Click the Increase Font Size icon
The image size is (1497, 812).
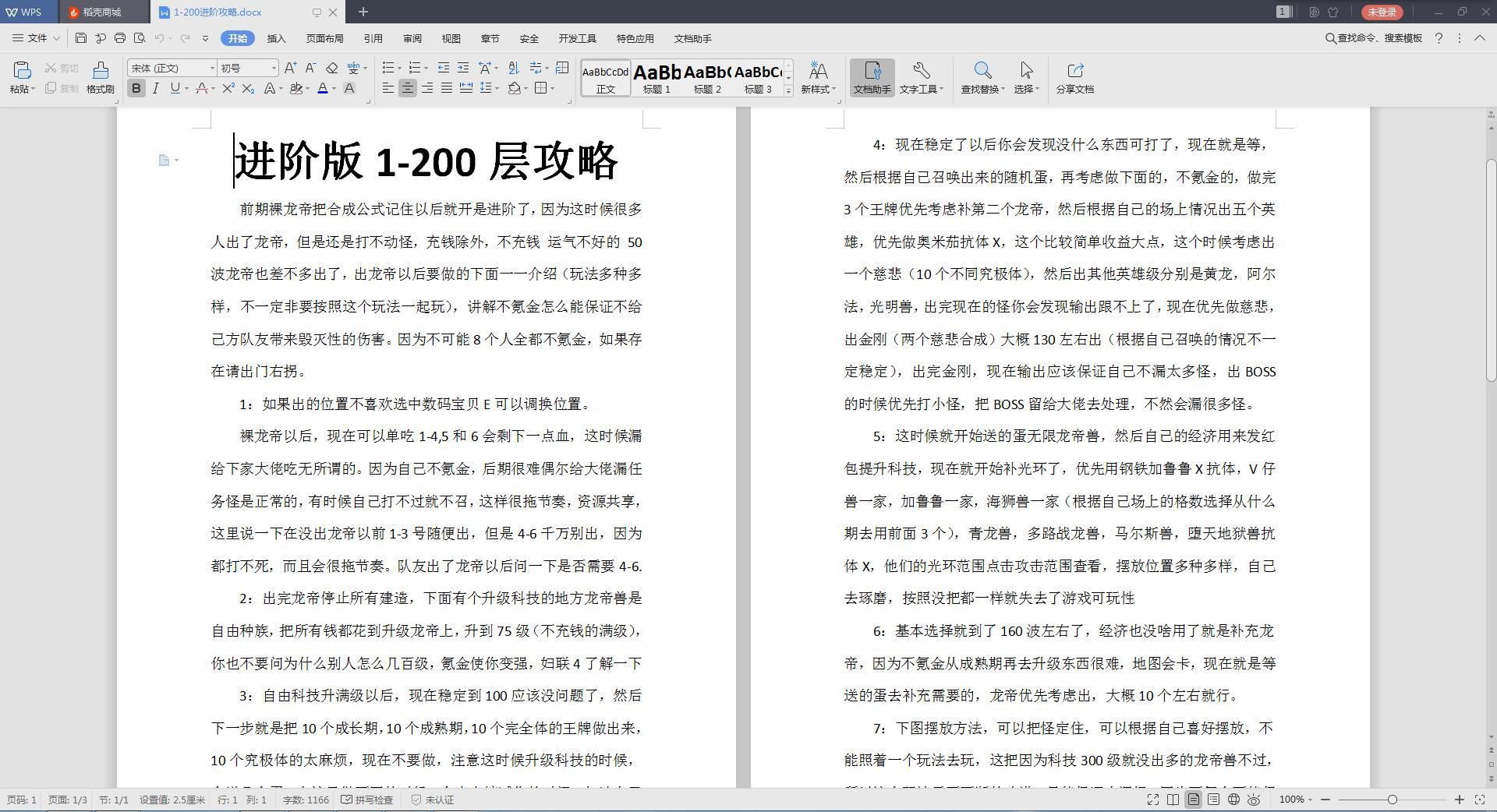(290, 68)
